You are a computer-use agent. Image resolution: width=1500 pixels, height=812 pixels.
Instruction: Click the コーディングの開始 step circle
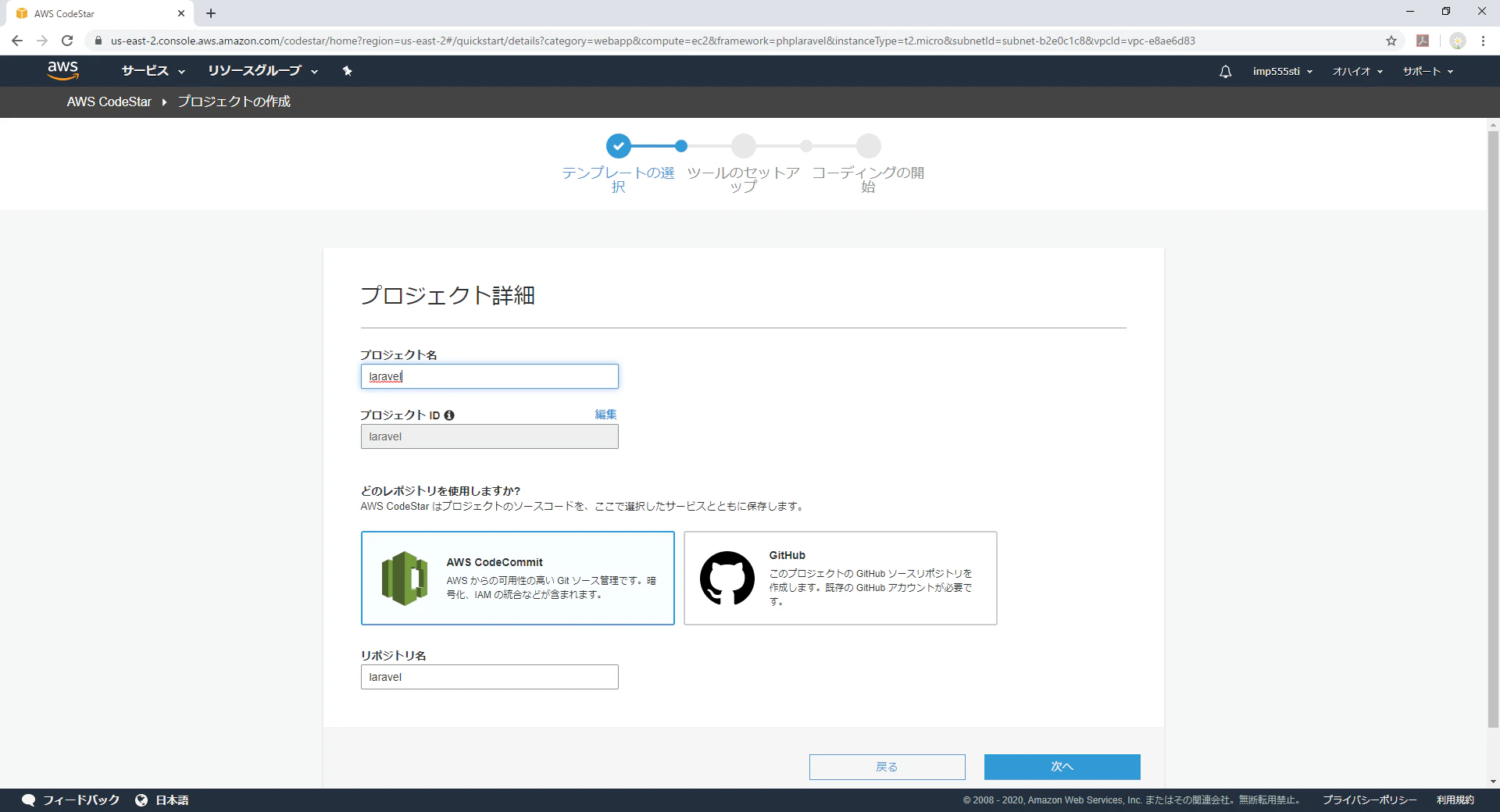pyautogui.click(x=869, y=146)
